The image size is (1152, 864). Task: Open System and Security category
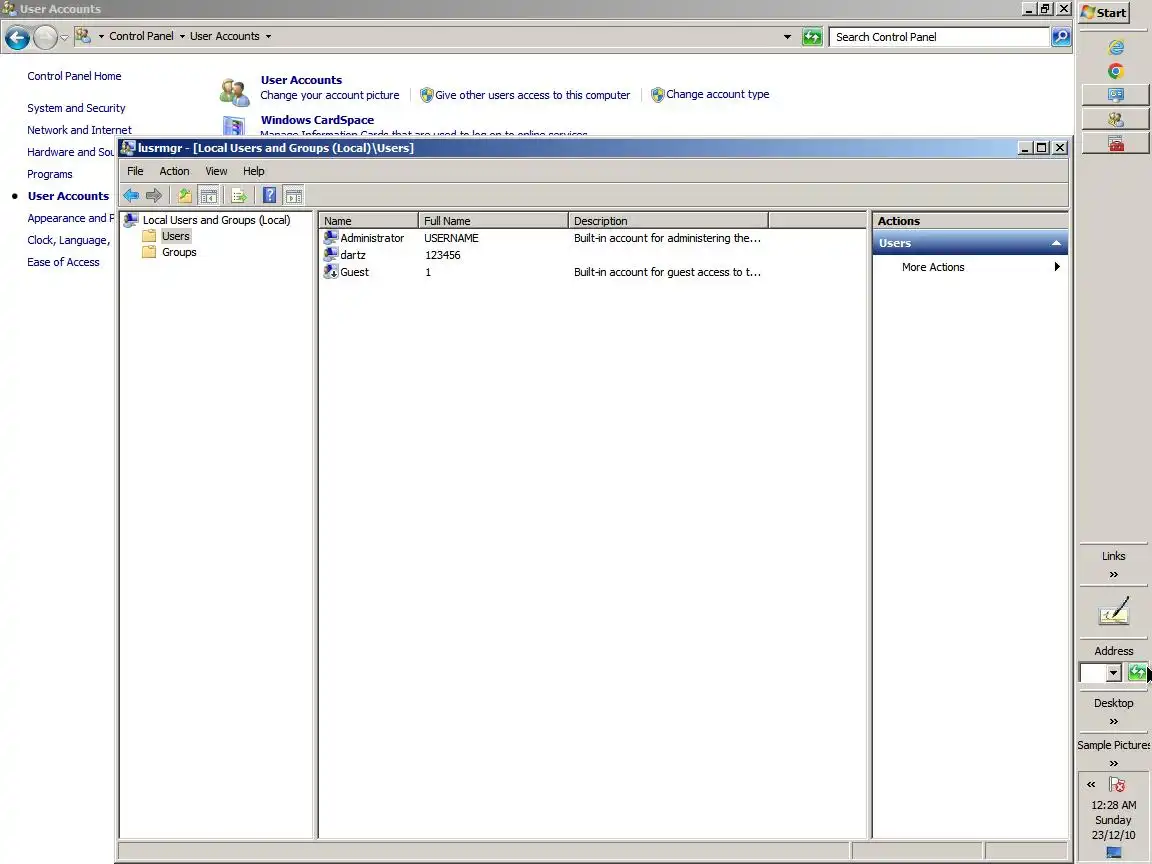click(x=76, y=108)
